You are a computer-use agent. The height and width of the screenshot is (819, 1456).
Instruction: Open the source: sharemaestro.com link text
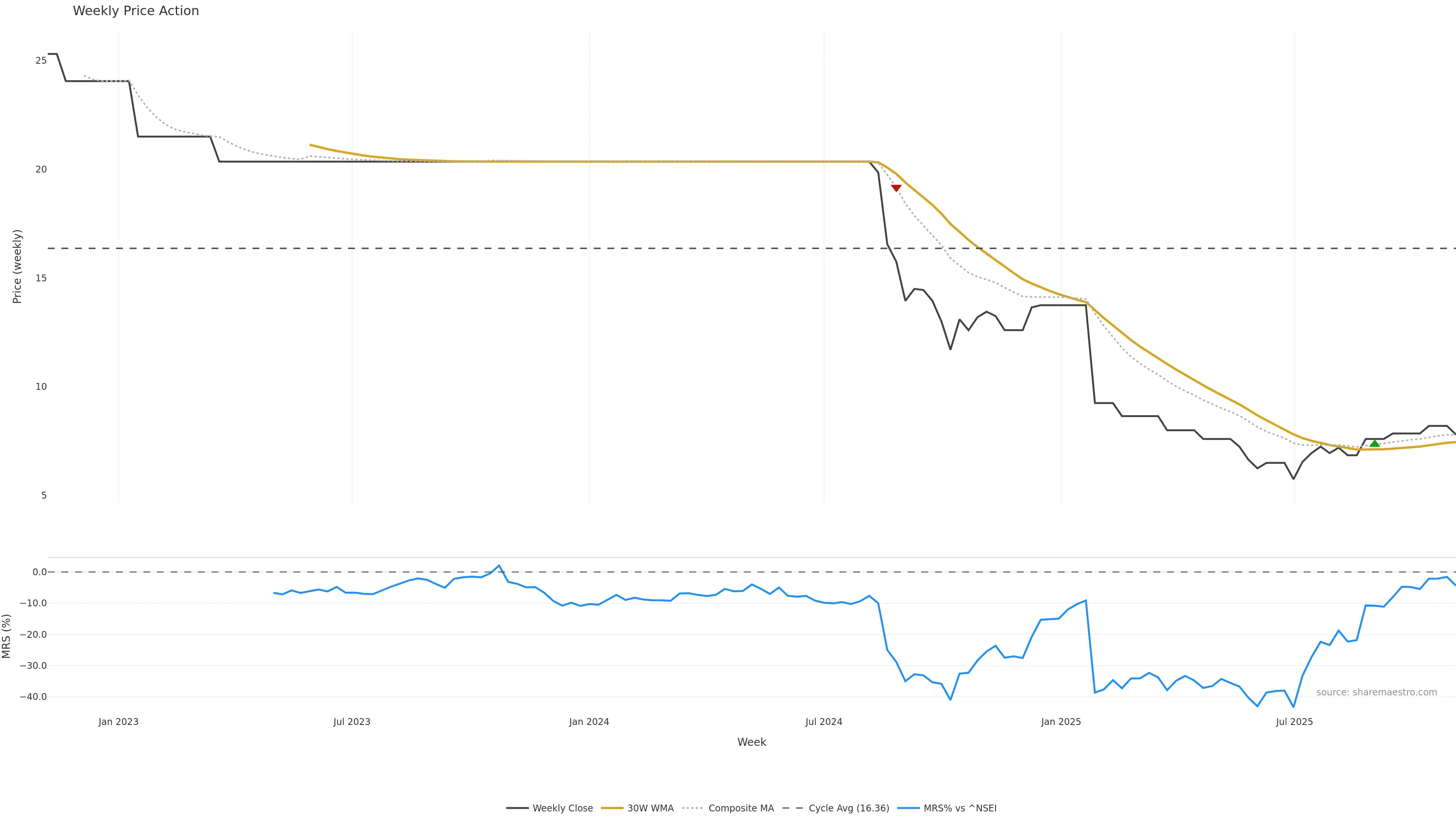pyautogui.click(x=1376, y=692)
